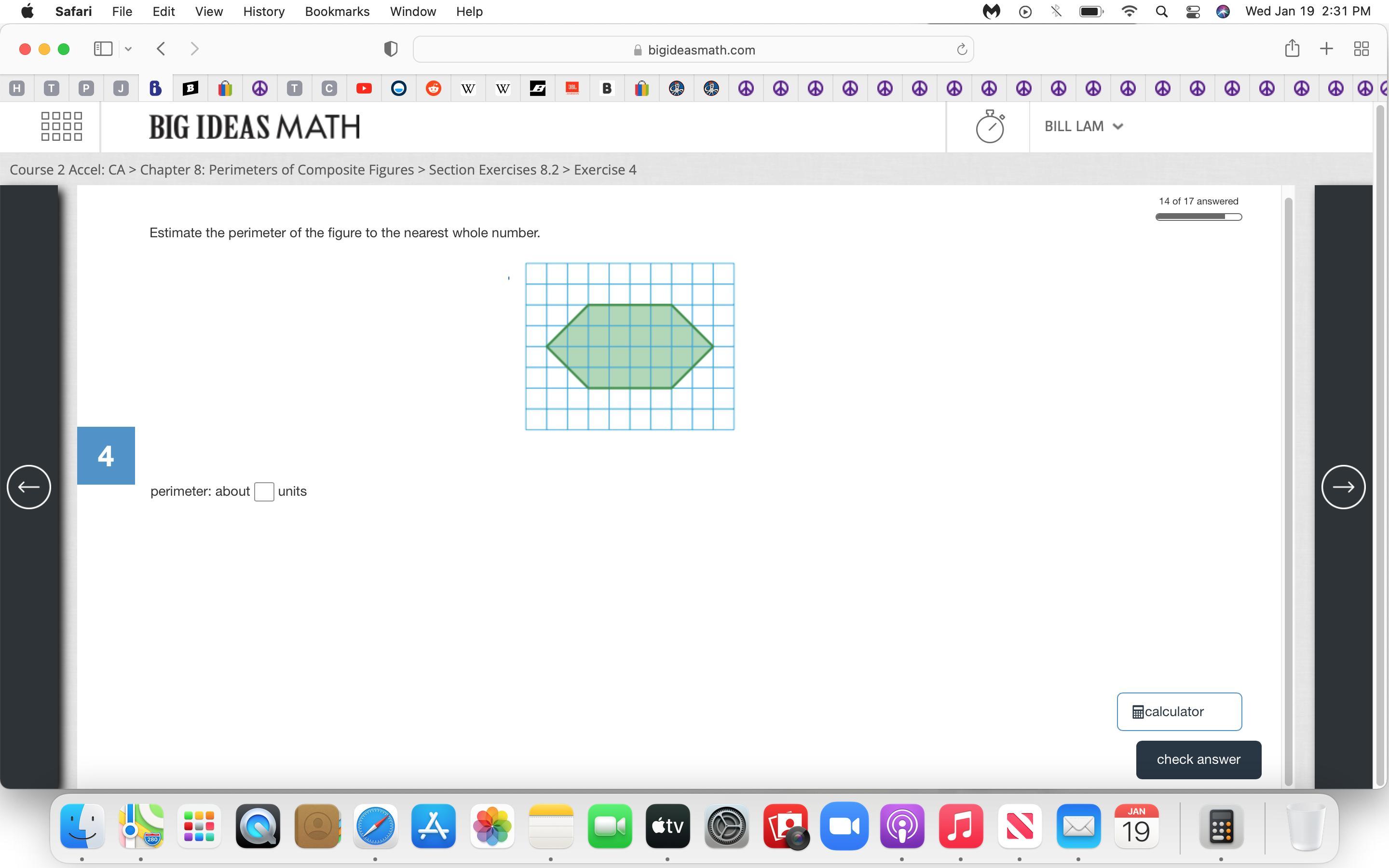This screenshot has width=1389, height=868.
Task: Open History menu
Action: [x=263, y=12]
